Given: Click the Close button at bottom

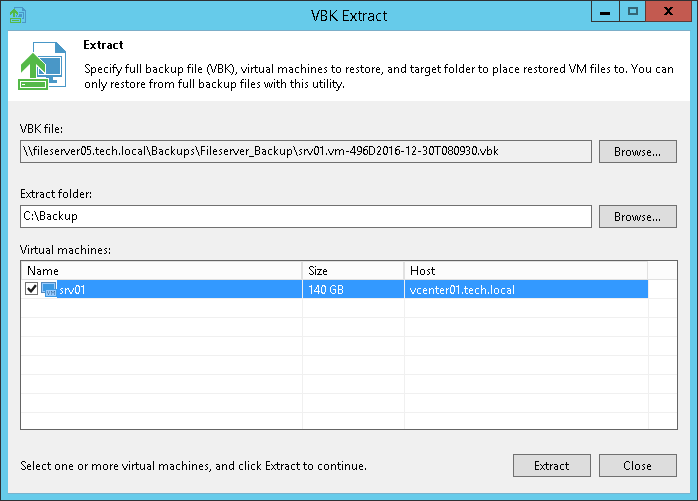Looking at the screenshot, I should click(x=637, y=465).
